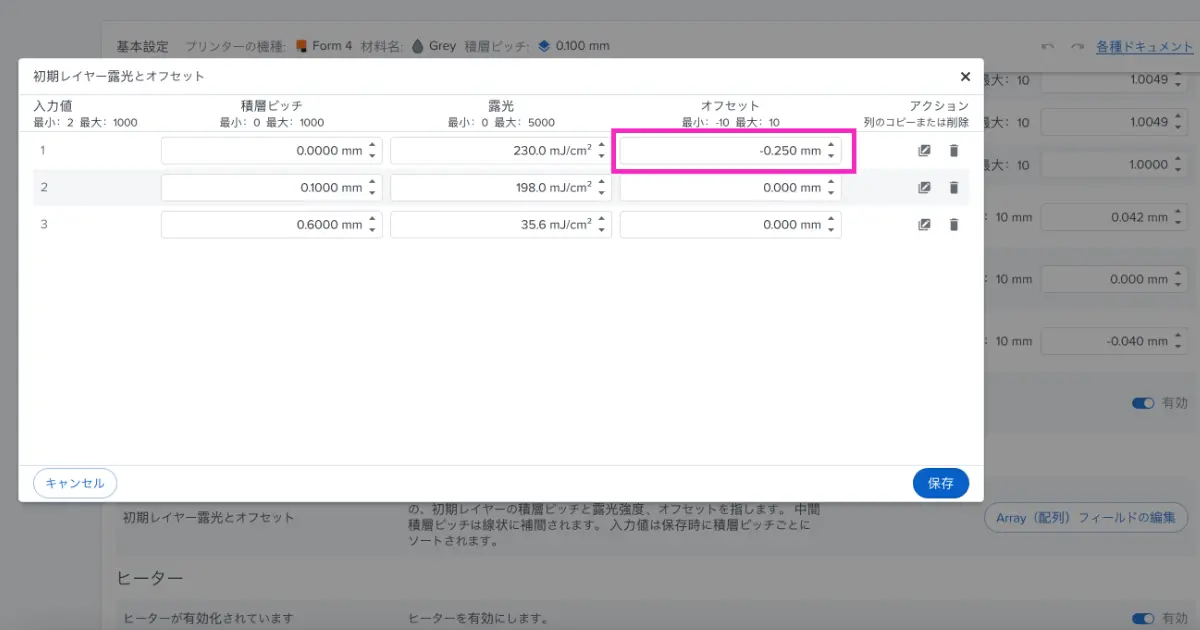The height and width of the screenshot is (630, 1200).
Task: Click the undo arrow in background toolbar
Action: pyautogui.click(x=1048, y=46)
